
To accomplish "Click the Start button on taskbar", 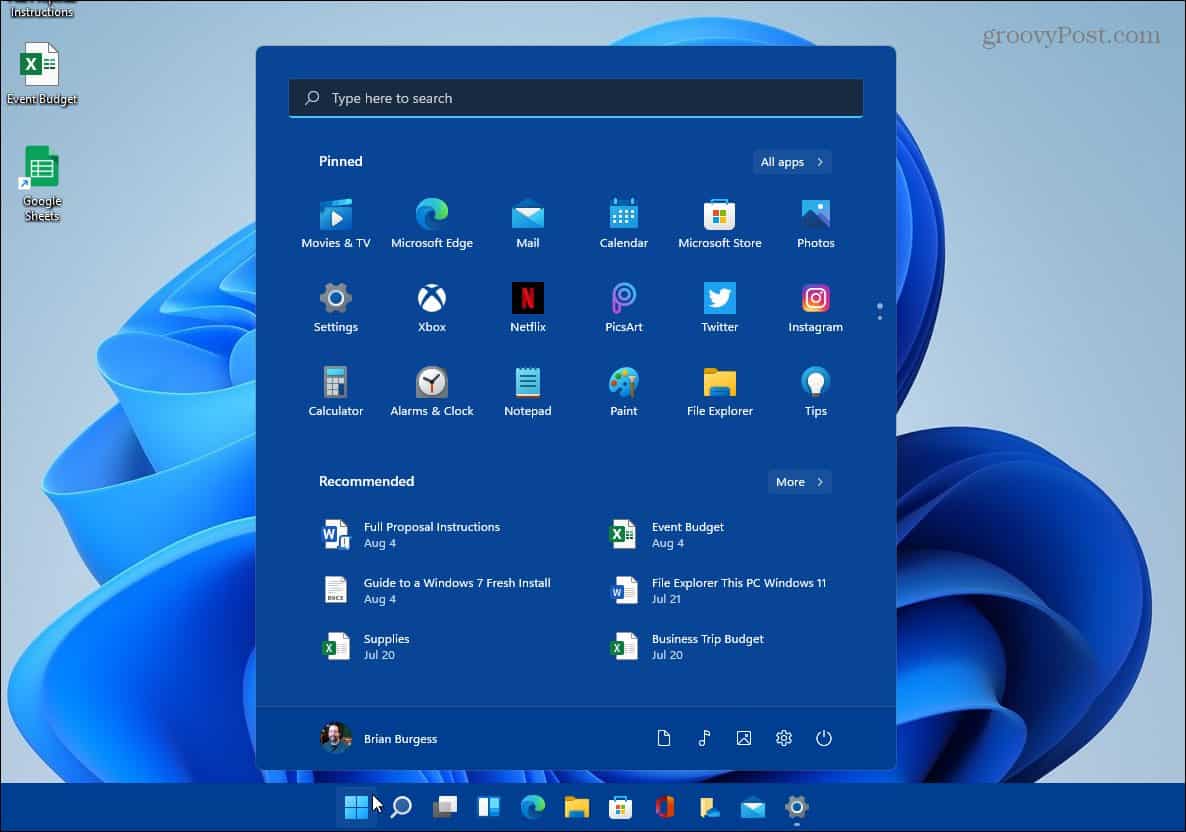I will pyautogui.click(x=355, y=807).
